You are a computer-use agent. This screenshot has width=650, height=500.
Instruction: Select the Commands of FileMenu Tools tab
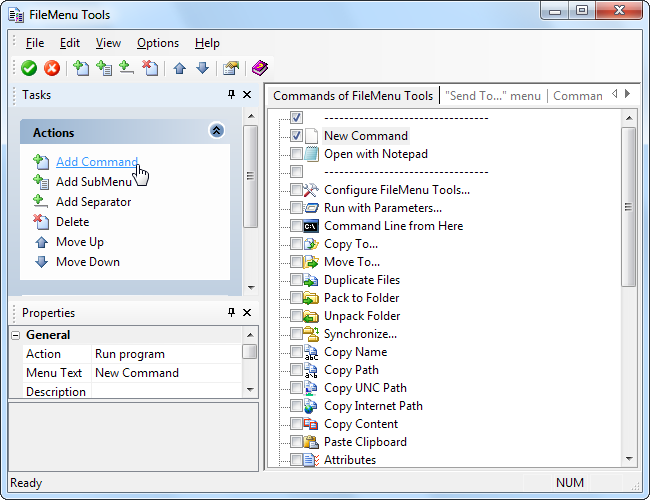point(353,96)
